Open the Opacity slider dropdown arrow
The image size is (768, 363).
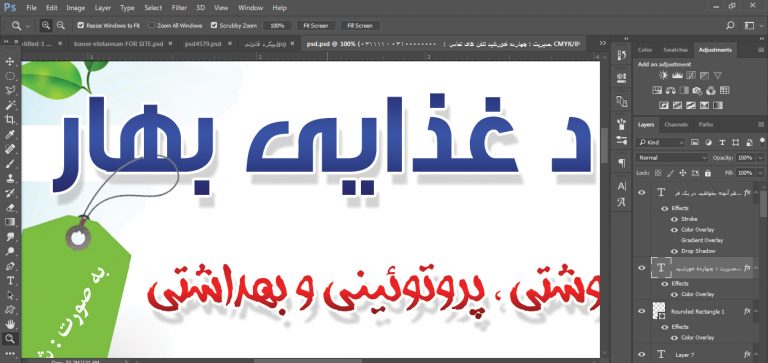point(760,158)
